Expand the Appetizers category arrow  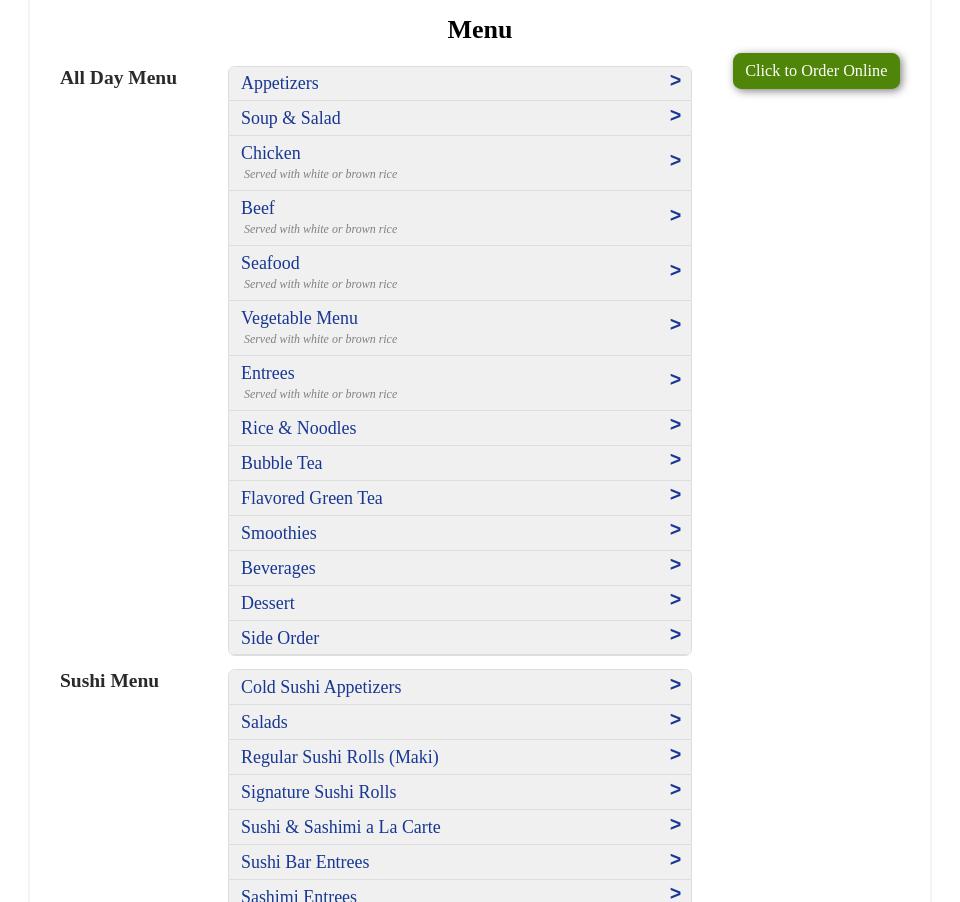675,81
